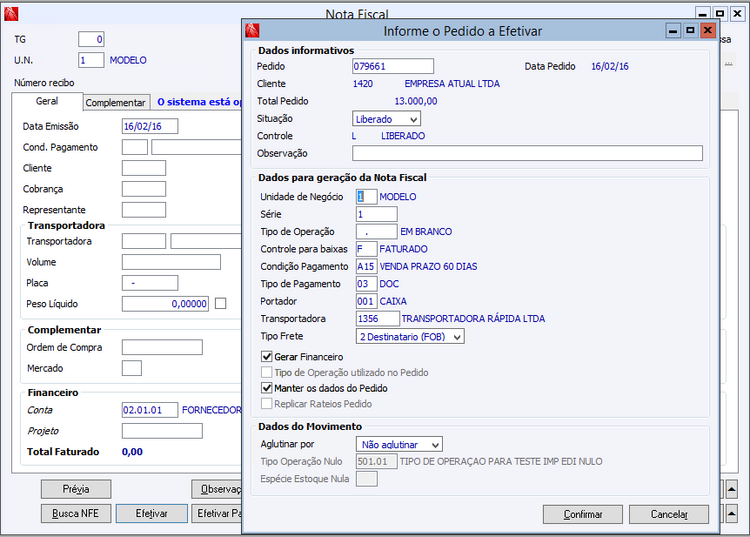Click the VENDA PRAZO 60 DIAS text

coord(428,266)
